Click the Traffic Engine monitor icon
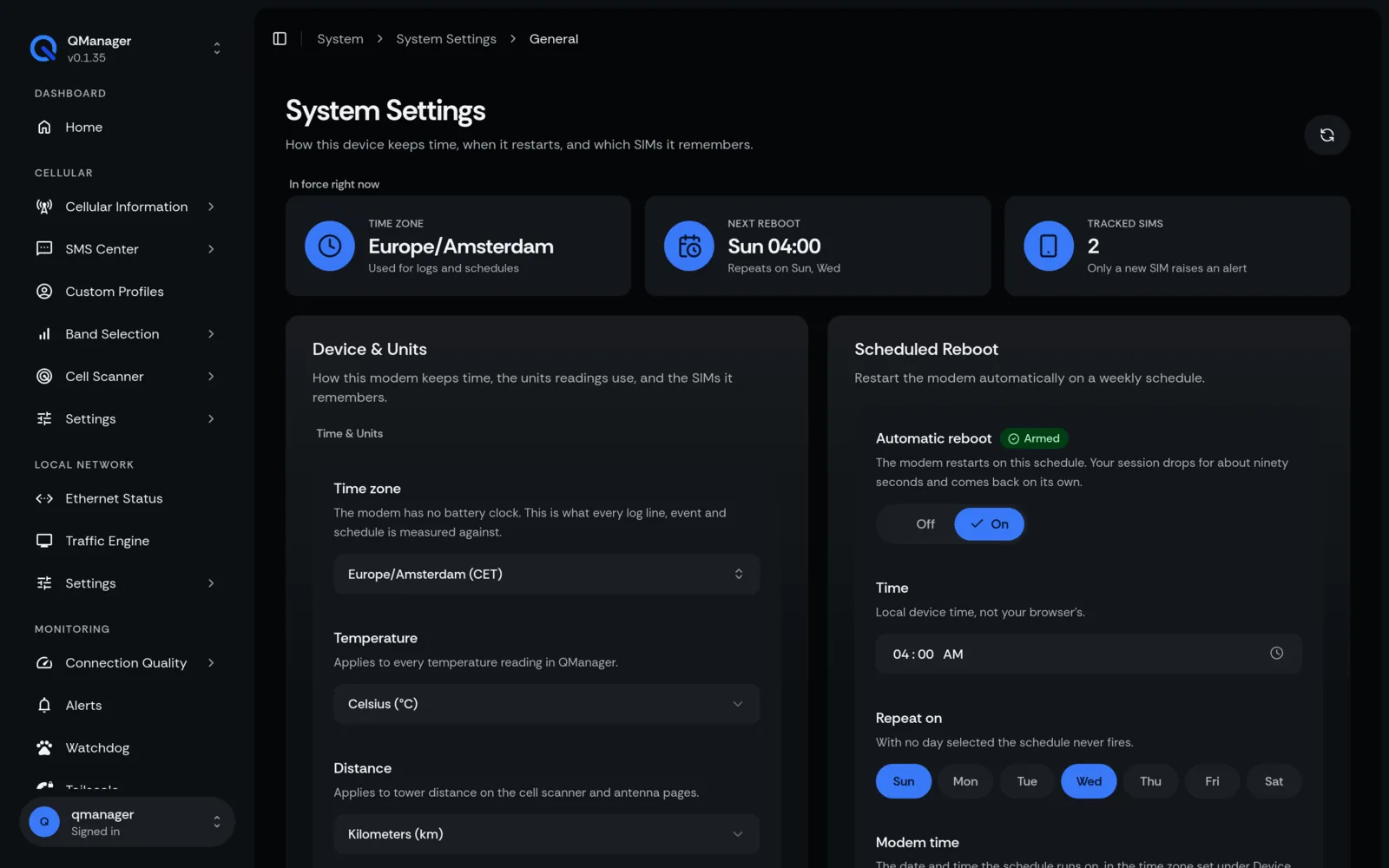 coord(44,541)
